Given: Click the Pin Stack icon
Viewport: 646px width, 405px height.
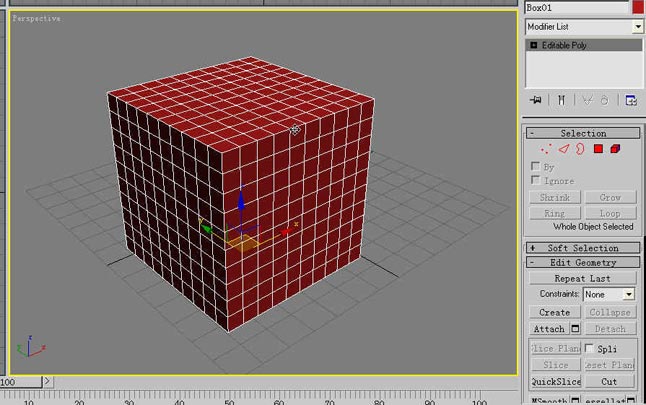Looking at the screenshot, I should (x=536, y=100).
